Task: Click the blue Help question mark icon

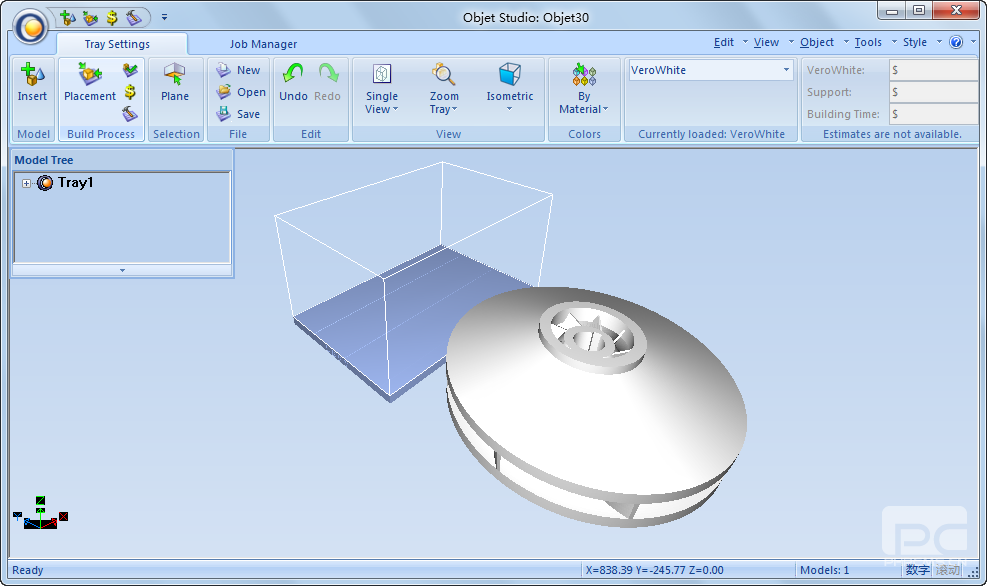Action: coord(956,42)
